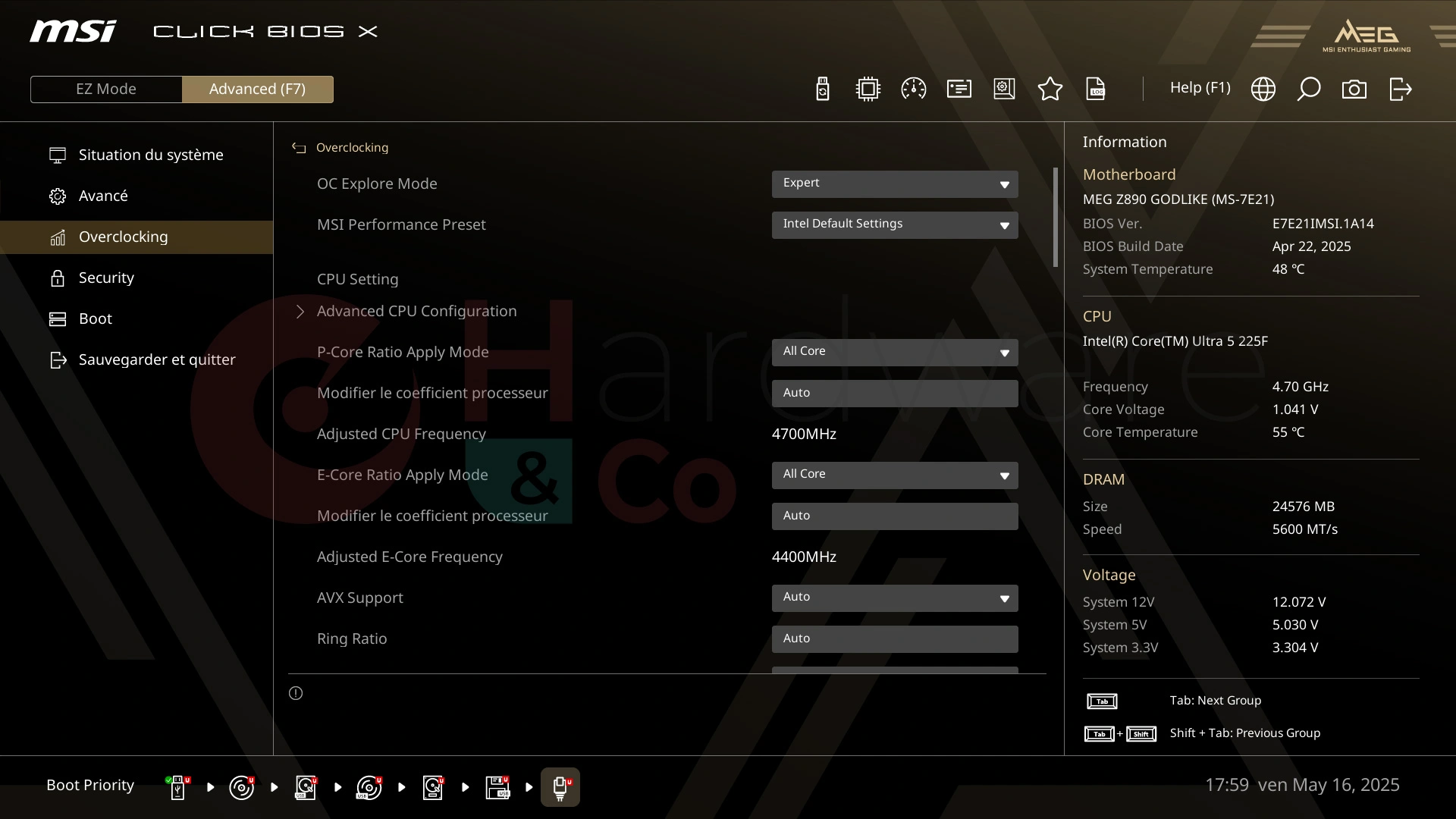Click Intel Core Ultra 5 225F text

(1175, 341)
